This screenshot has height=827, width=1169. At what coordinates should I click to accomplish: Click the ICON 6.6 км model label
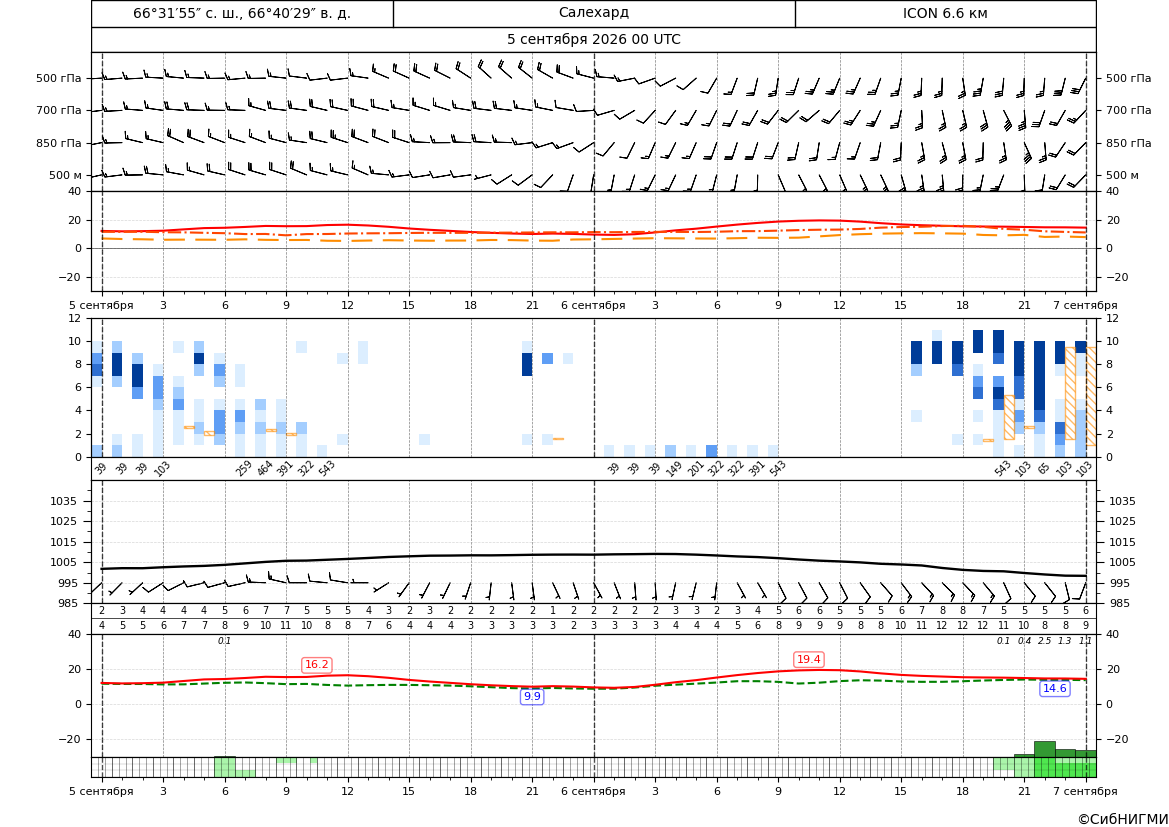945,13
